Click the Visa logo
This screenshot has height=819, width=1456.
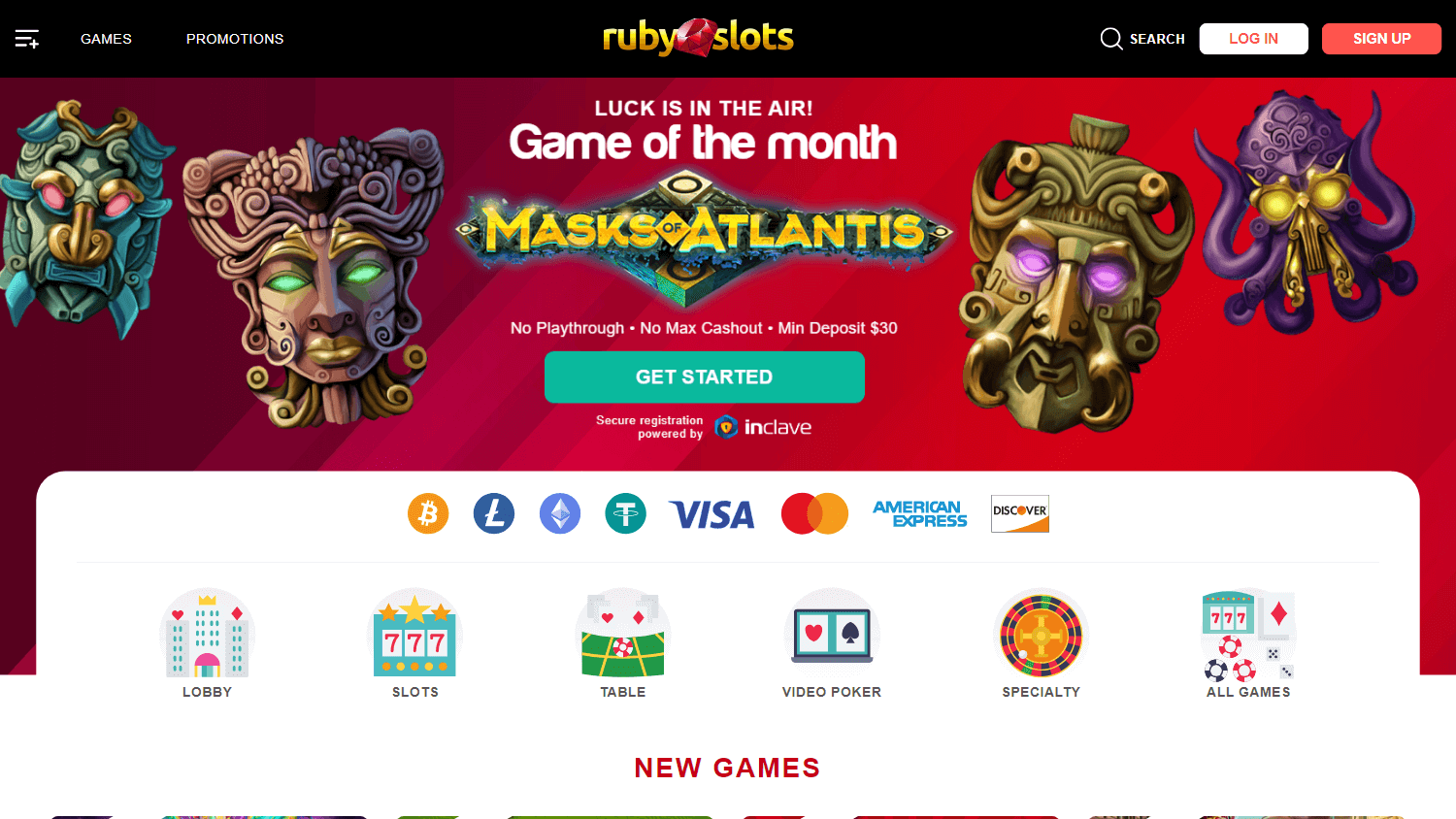click(x=711, y=514)
